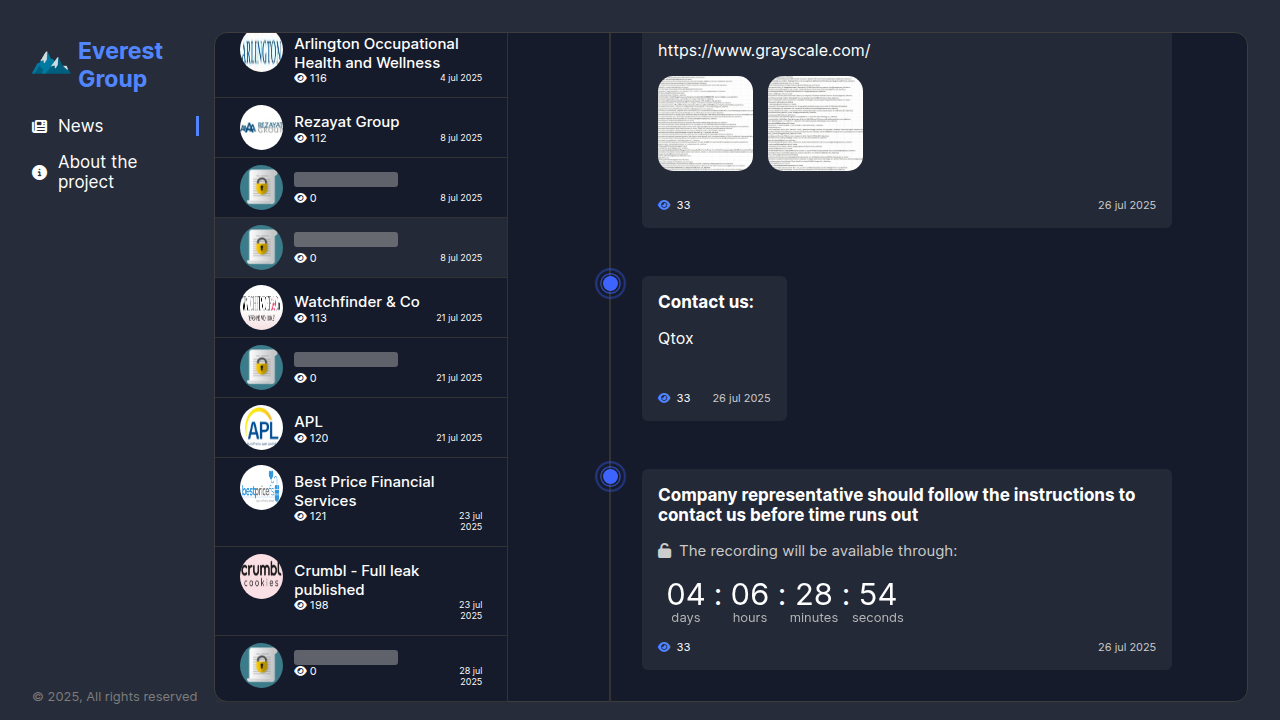Click the eye icon beside 121 views

click(x=300, y=516)
